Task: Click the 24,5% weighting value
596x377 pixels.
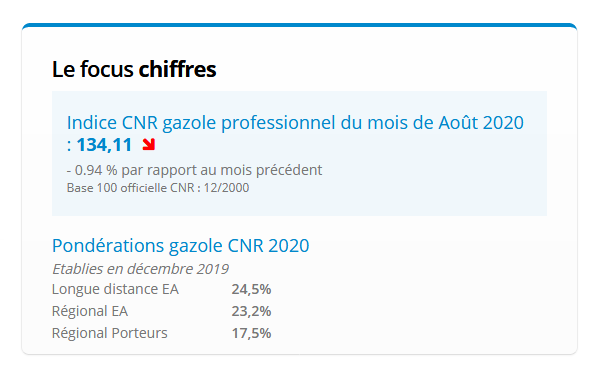Action: (x=251, y=290)
